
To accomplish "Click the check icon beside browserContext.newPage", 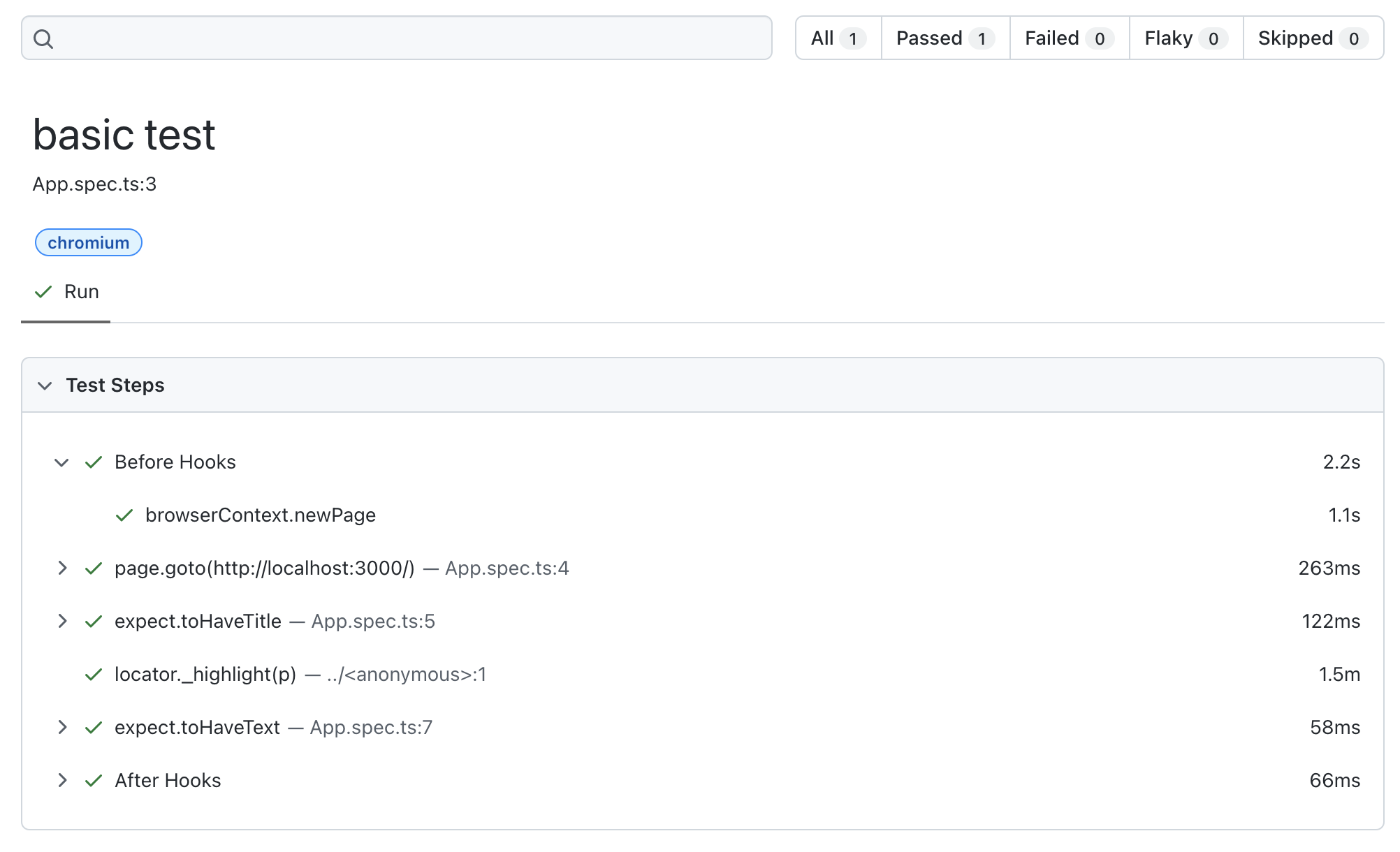I will coord(124,515).
